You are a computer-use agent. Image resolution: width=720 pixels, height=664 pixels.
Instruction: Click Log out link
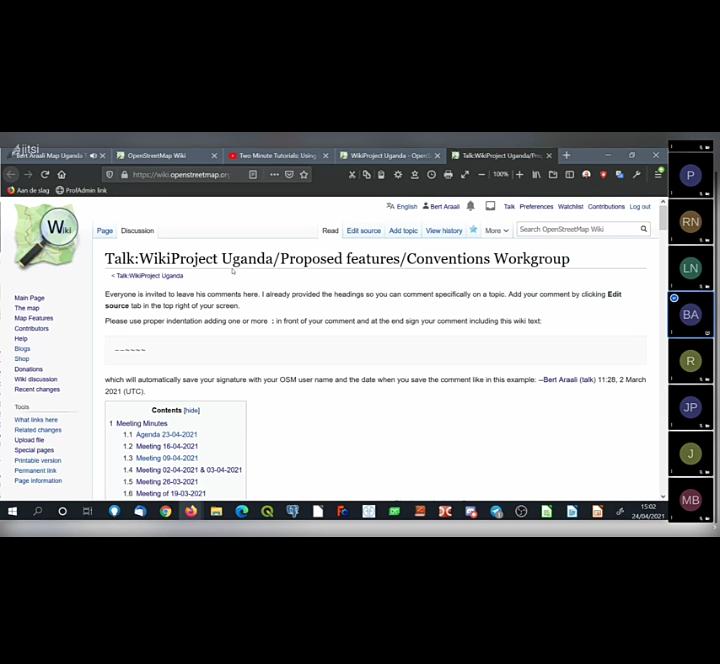(640, 207)
